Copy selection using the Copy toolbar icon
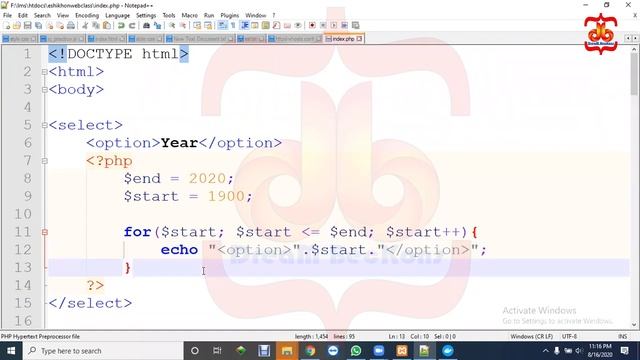 (96, 25)
